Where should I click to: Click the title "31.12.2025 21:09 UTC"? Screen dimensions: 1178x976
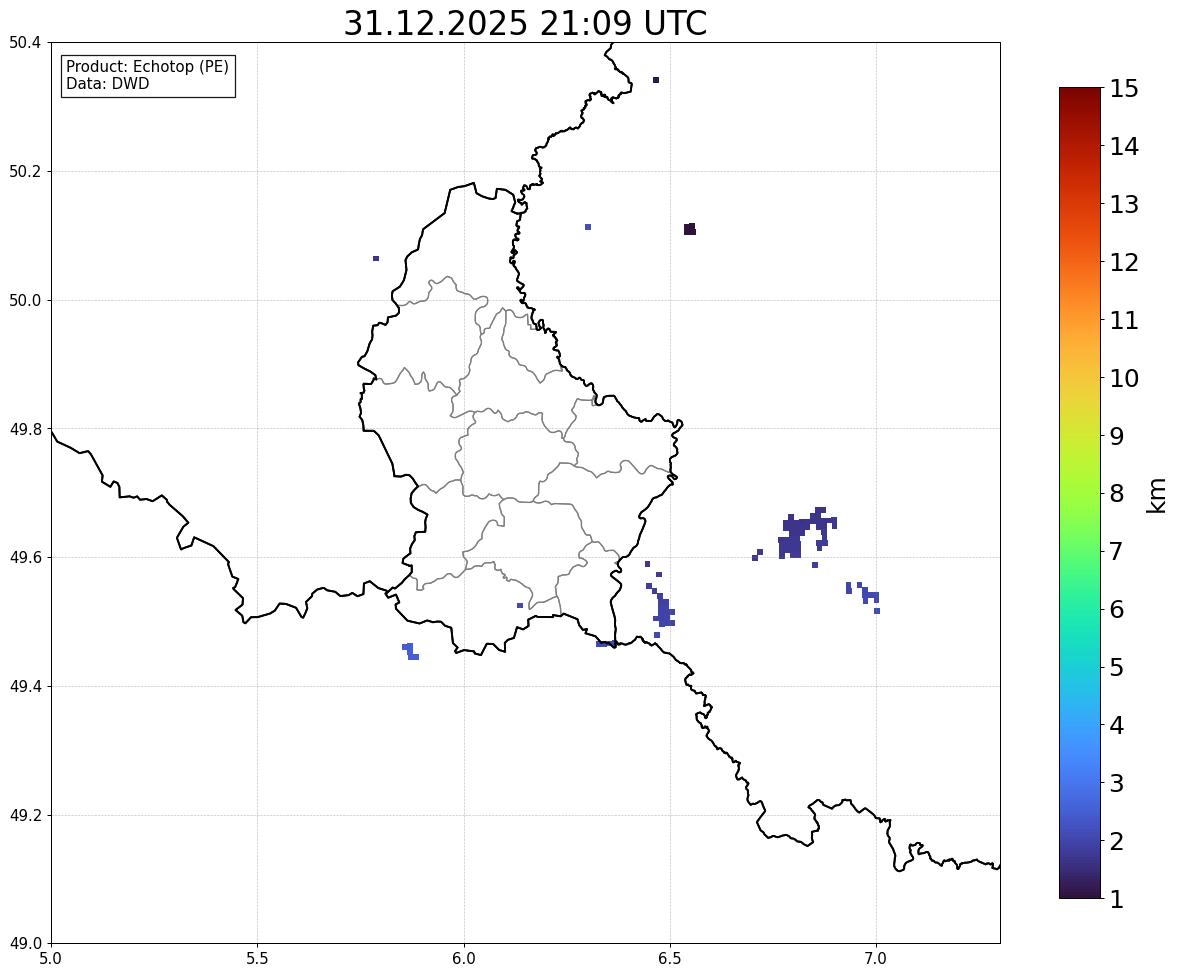point(525,23)
